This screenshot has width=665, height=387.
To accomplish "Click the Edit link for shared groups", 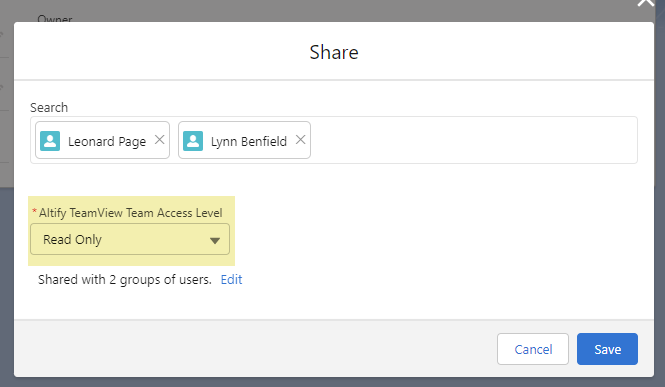I will pos(231,280).
